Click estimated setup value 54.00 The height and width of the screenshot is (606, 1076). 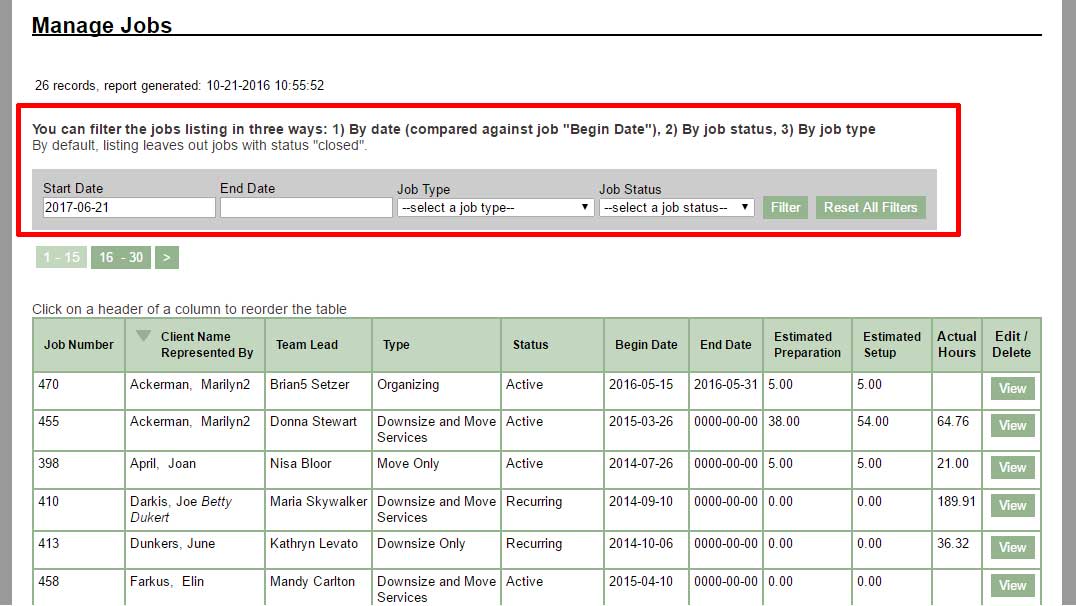[x=873, y=421]
